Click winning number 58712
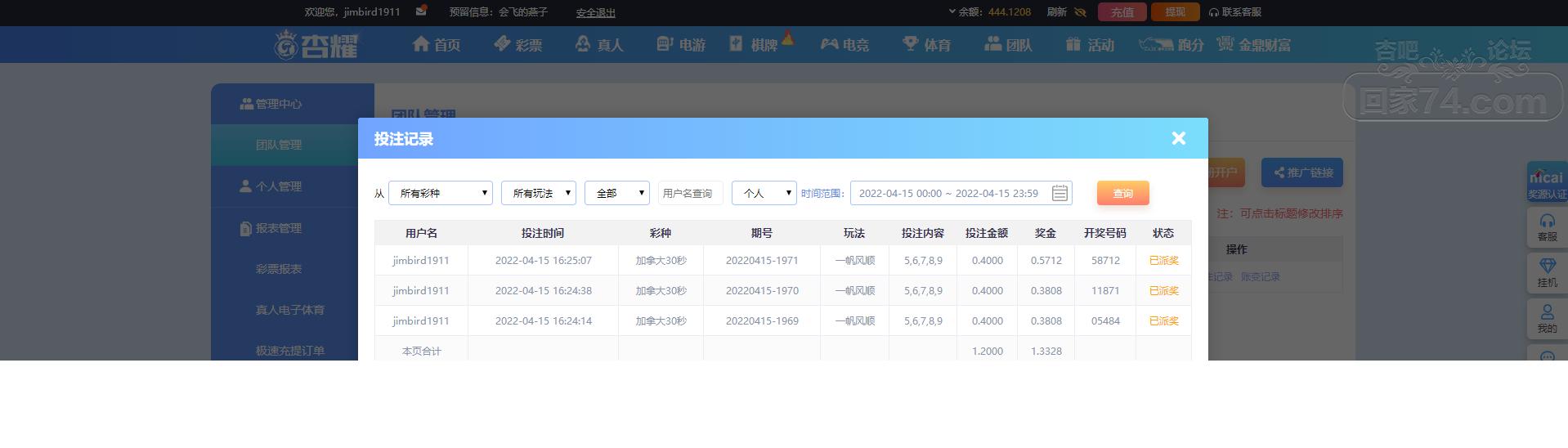The image size is (1568, 448). pyautogui.click(x=1105, y=260)
